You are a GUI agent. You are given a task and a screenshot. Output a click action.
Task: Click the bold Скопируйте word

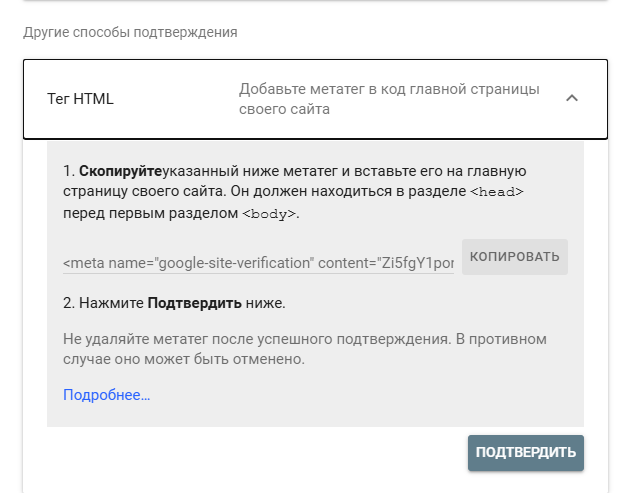click(x=120, y=171)
